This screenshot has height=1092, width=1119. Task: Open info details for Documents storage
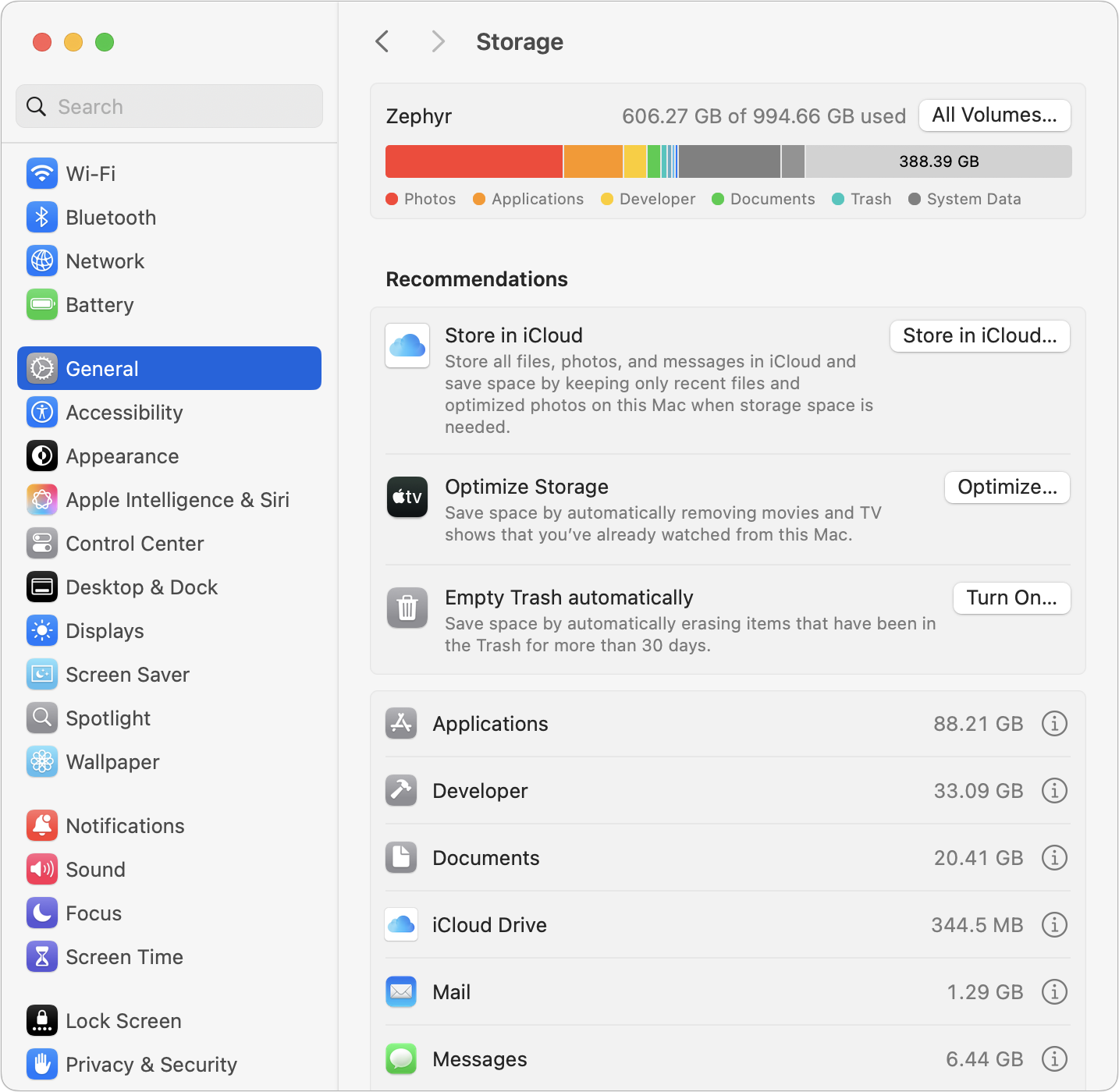tap(1054, 858)
